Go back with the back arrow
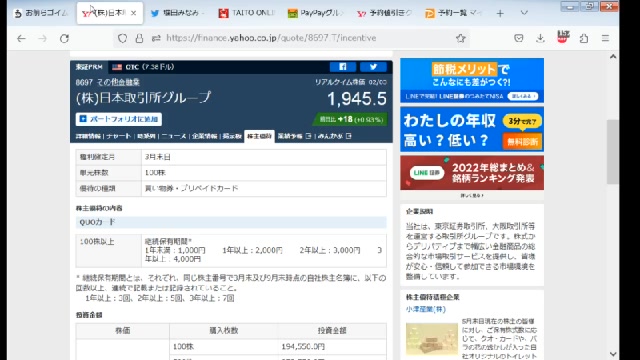The image size is (640, 360). tap(21, 38)
